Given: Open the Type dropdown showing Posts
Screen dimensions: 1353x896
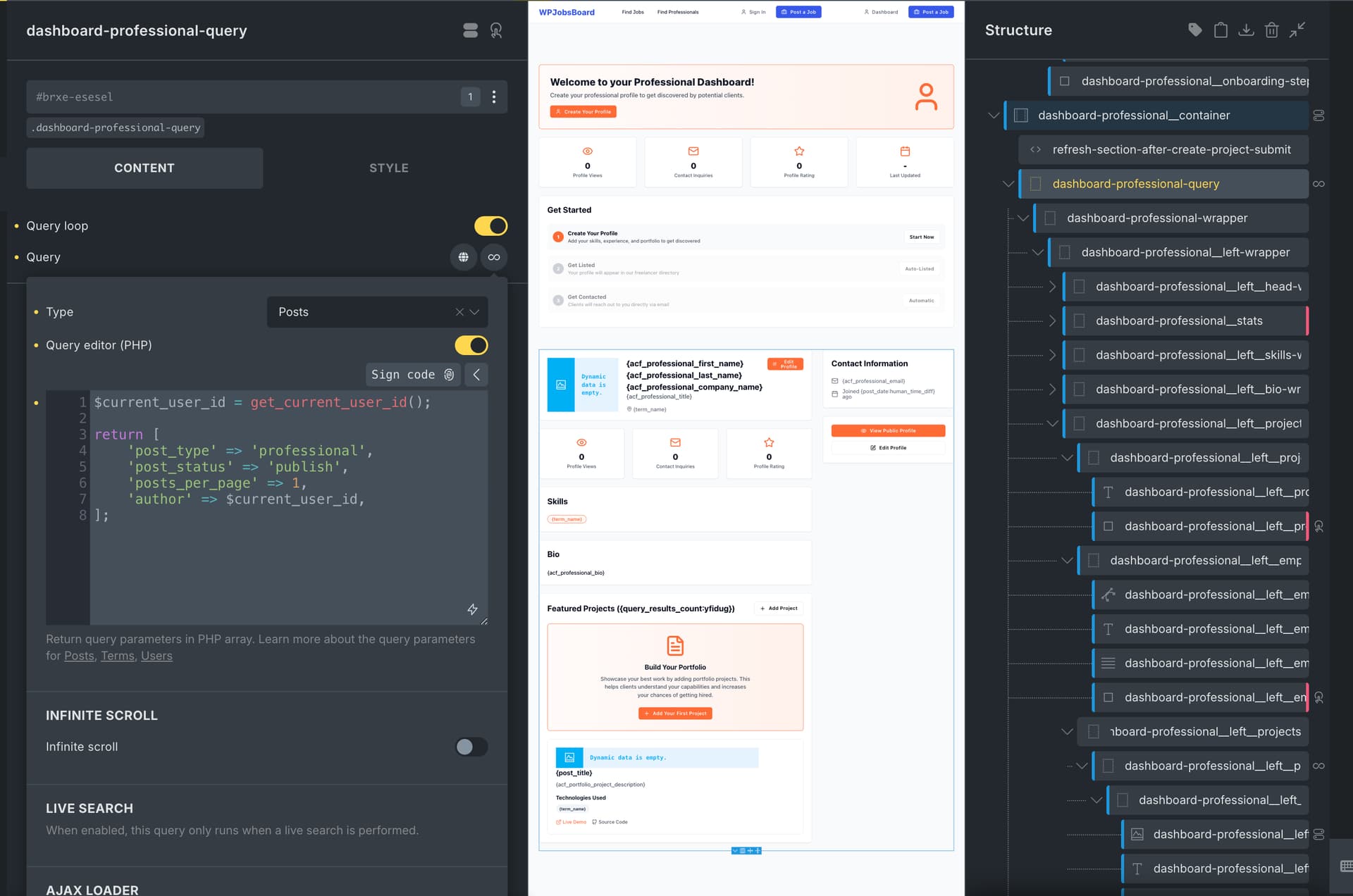Looking at the screenshot, I should [377, 312].
